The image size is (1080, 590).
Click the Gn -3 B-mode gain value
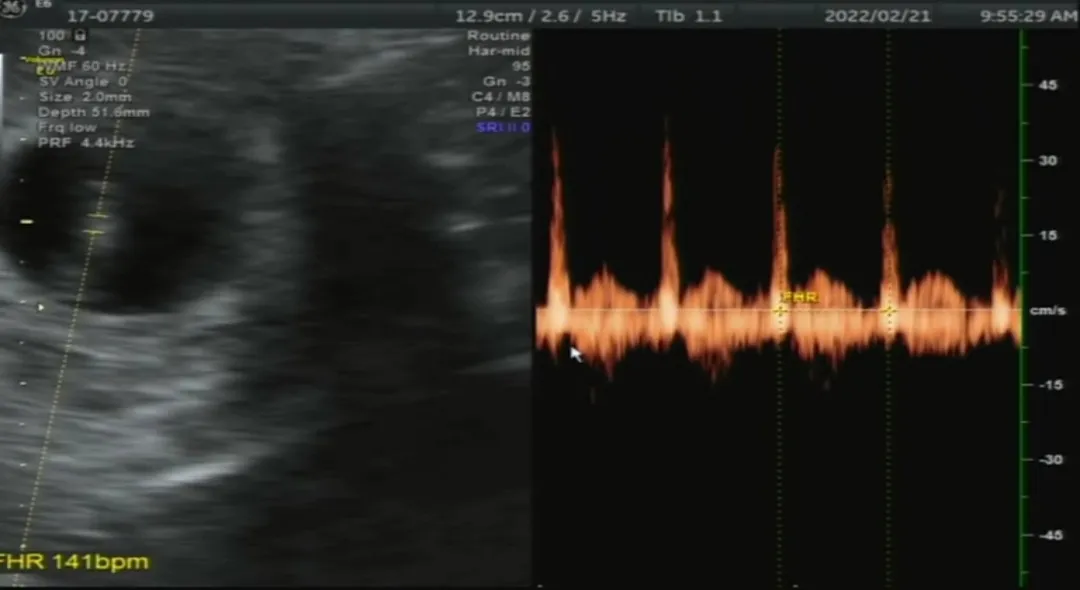[x=506, y=81]
